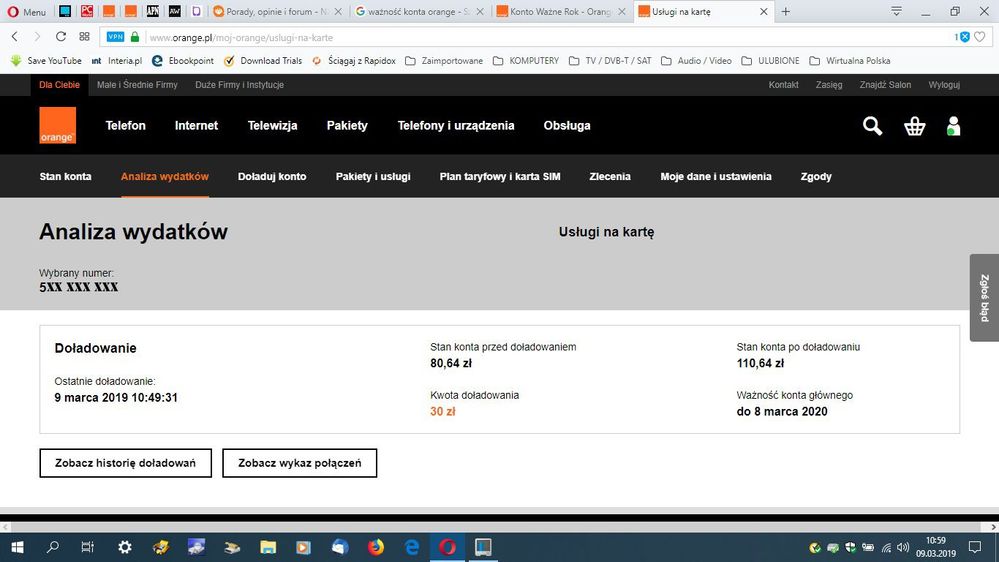Viewport: 999px width, 562px height.
Task: Open the search magnifier icon on Orange header
Action: tap(872, 126)
